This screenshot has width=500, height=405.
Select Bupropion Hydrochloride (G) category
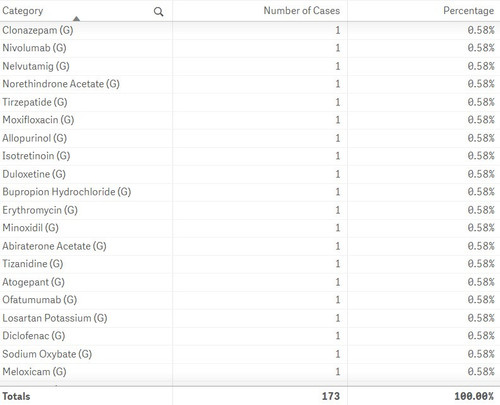(x=67, y=192)
